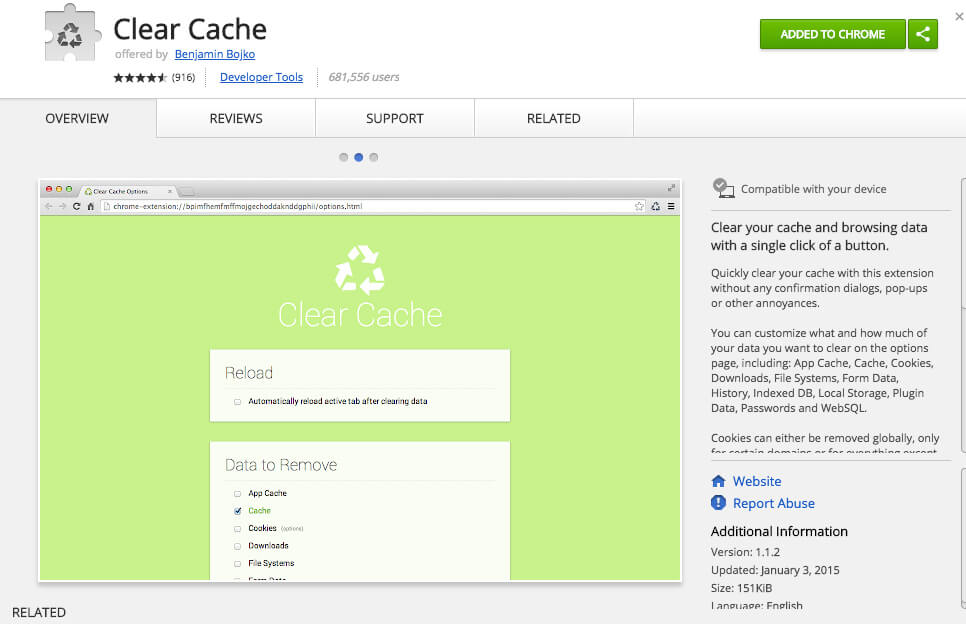Show the third screenshot via carousel dot

coord(373,157)
